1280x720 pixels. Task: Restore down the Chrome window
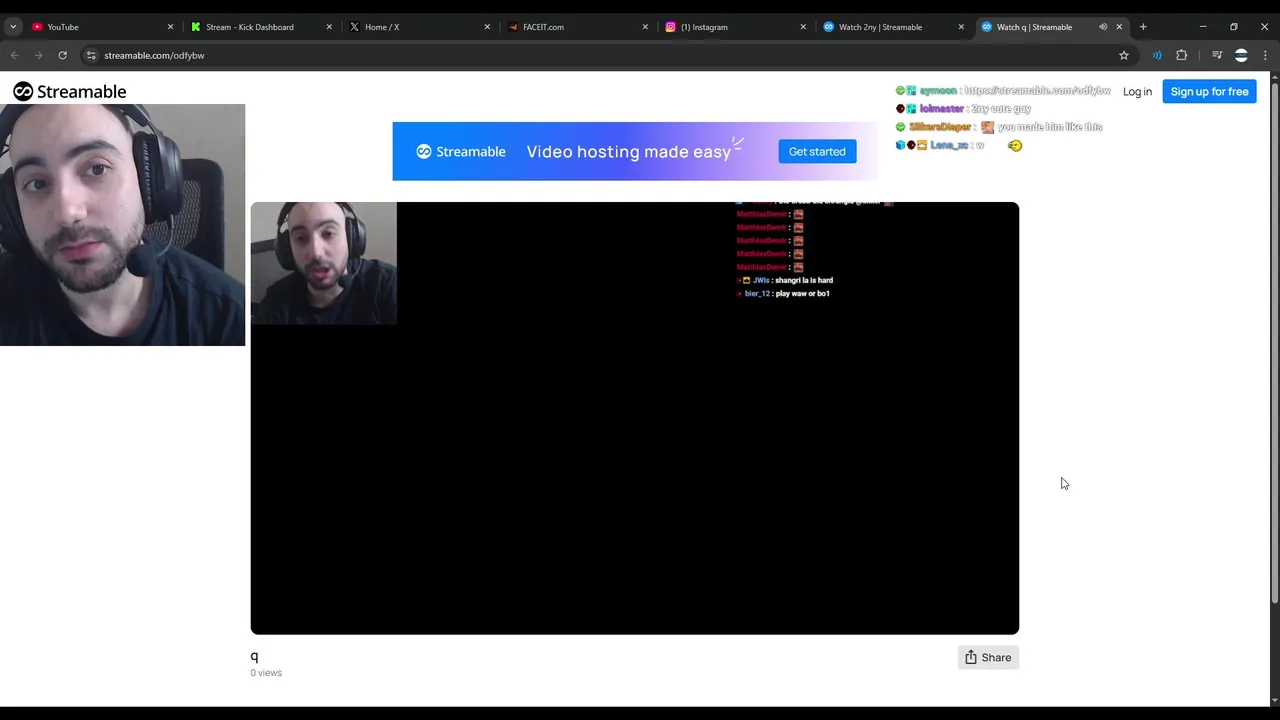point(1234,27)
